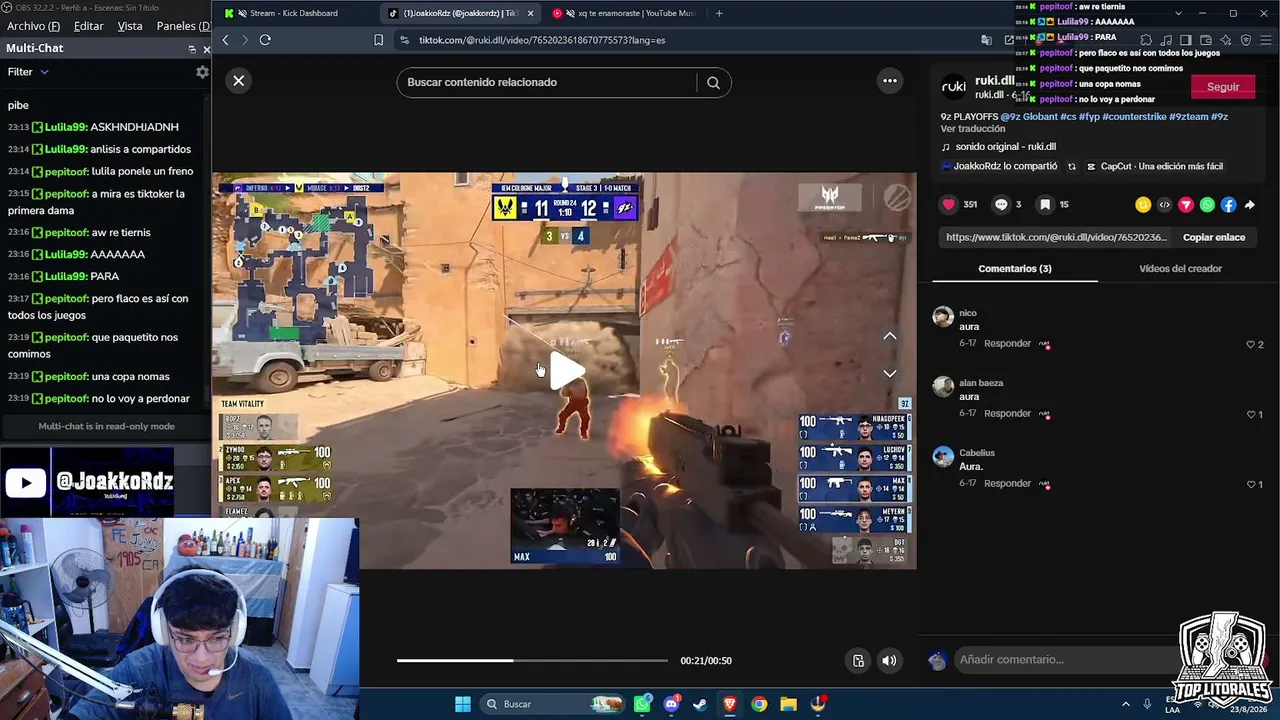This screenshot has height=720, width=1280.
Task: Reply to nico's comment
Action: click(1007, 344)
